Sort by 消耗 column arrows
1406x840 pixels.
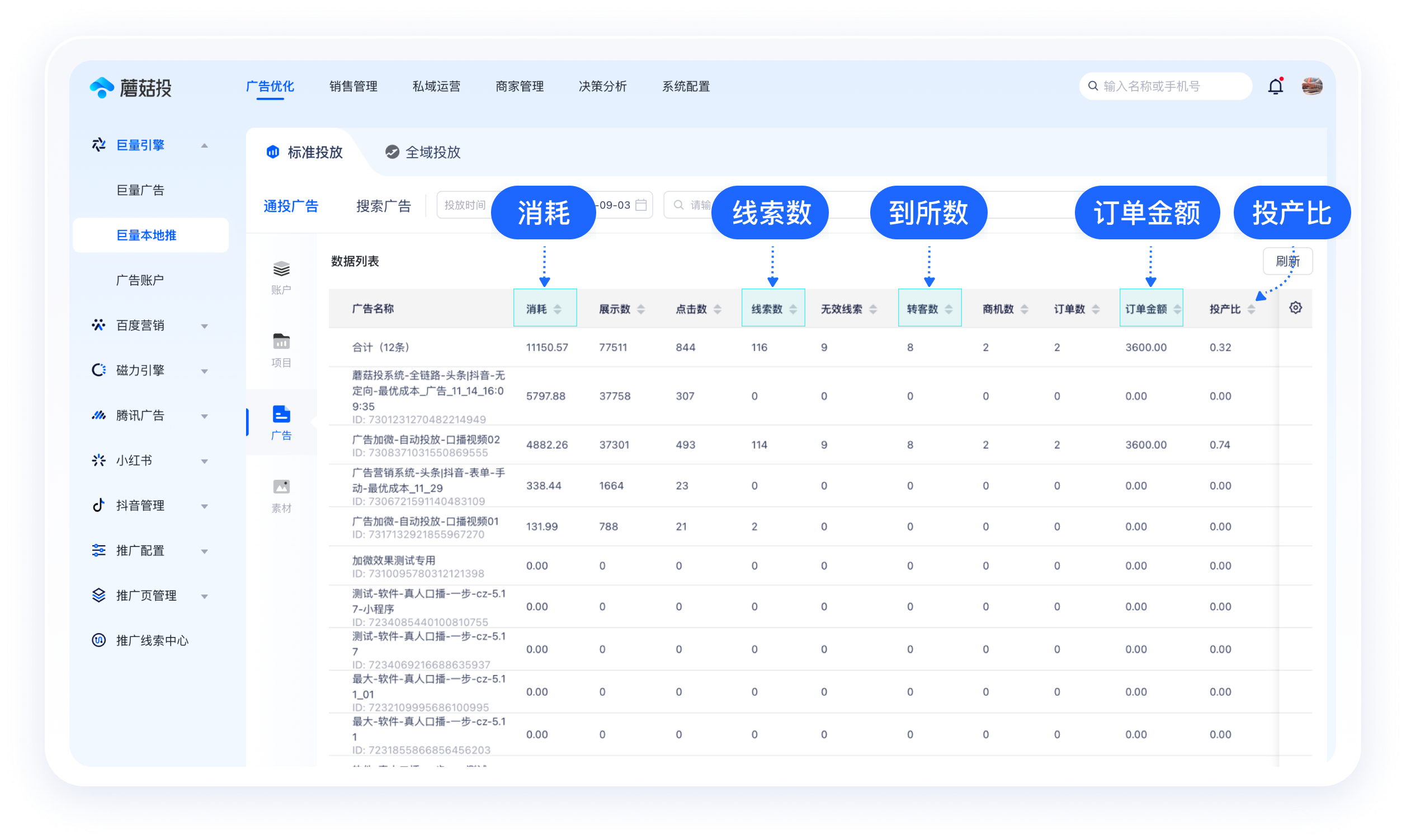558,309
